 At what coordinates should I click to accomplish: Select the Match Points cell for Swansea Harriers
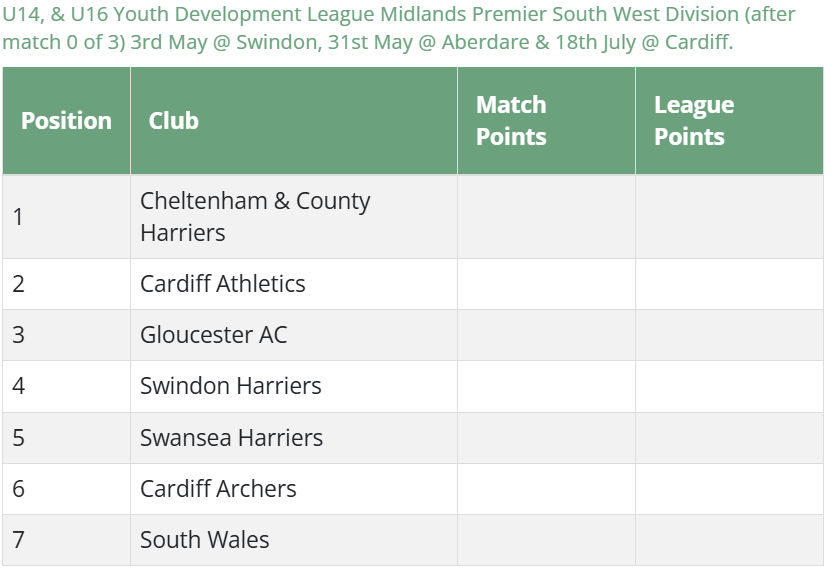point(546,438)
